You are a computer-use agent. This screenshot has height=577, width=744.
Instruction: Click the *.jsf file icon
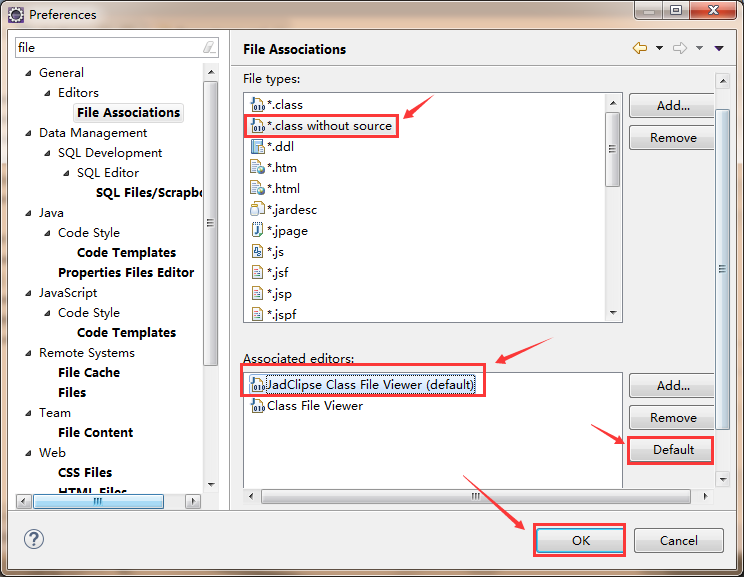click(258, 272)
